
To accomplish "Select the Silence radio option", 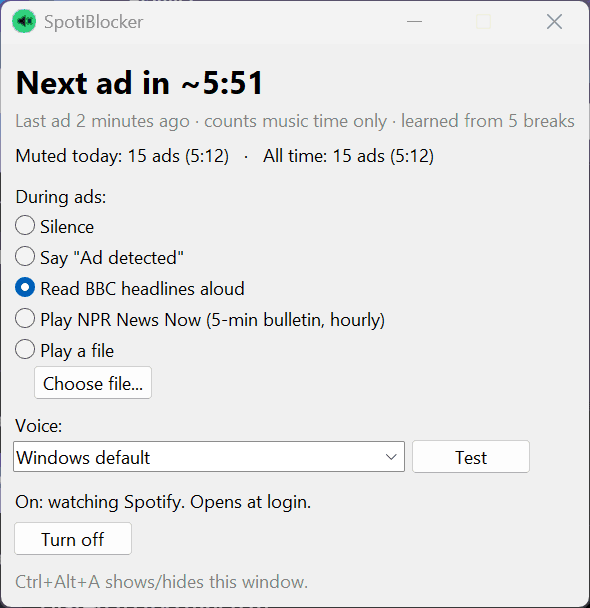I will coord(54,226).
